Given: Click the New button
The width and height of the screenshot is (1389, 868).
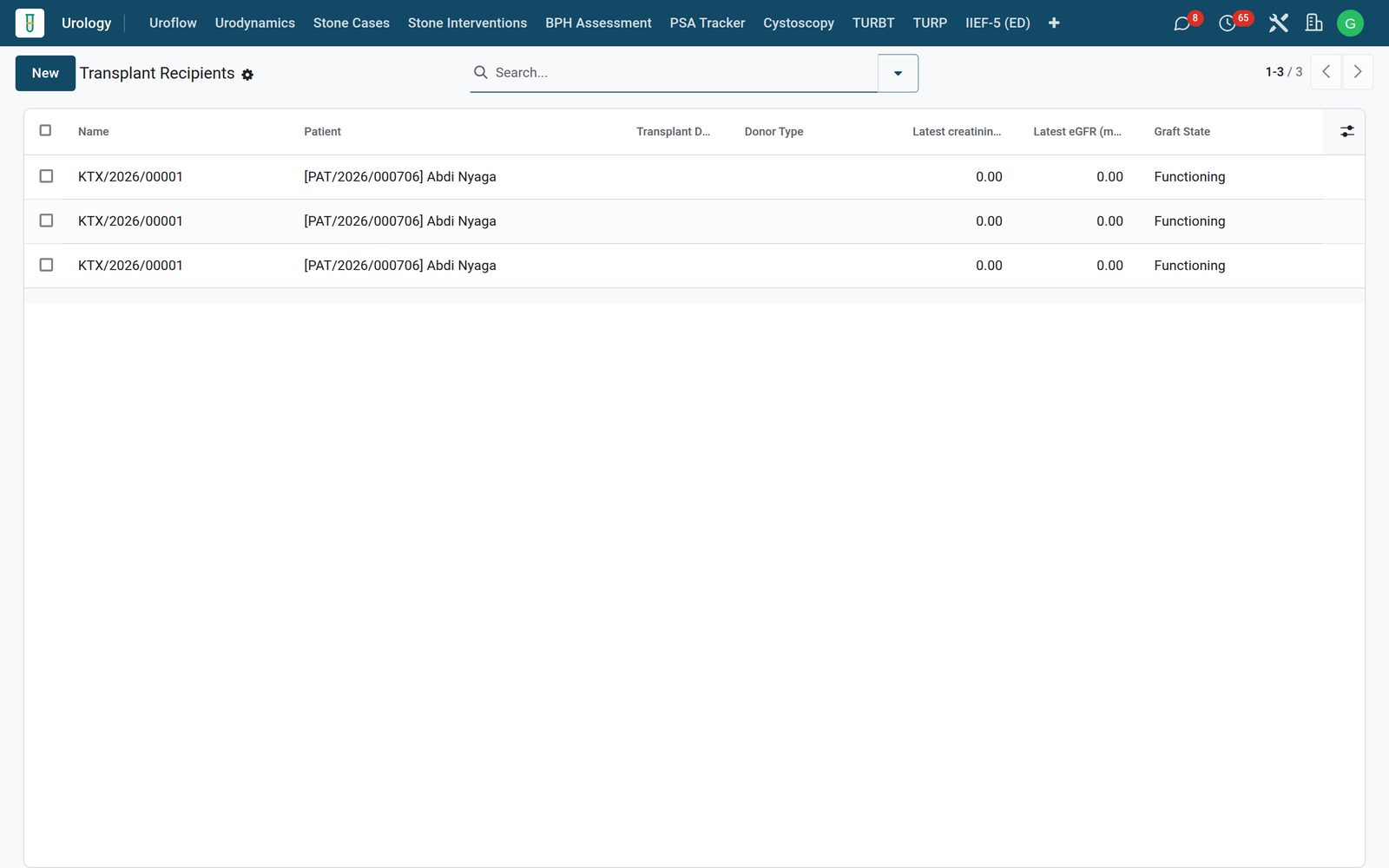Looking at the screenshot, I should pyautogui.click(x=45, y=73).
